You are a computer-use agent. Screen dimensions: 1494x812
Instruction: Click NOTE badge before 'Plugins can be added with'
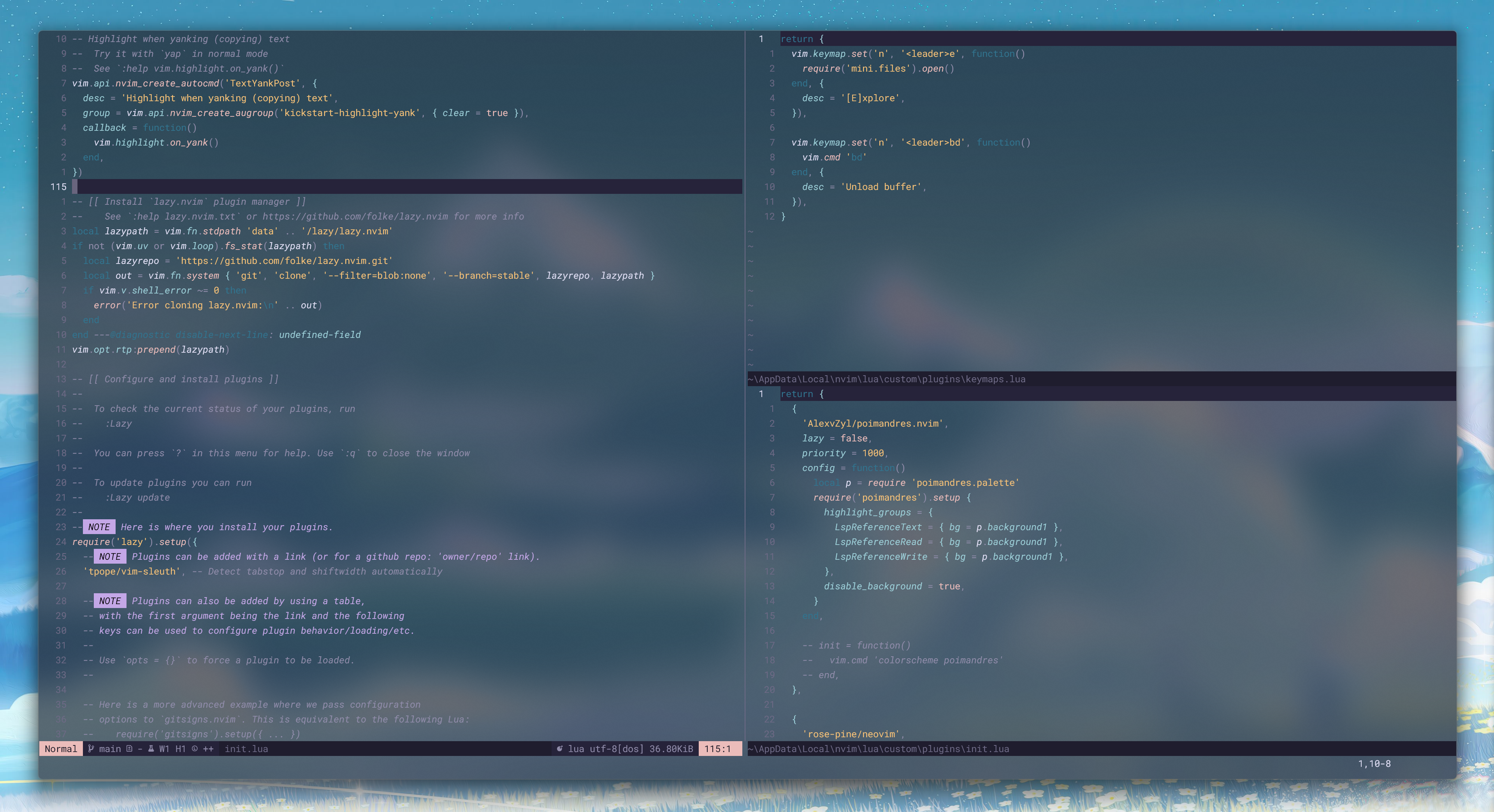(110, 557)
